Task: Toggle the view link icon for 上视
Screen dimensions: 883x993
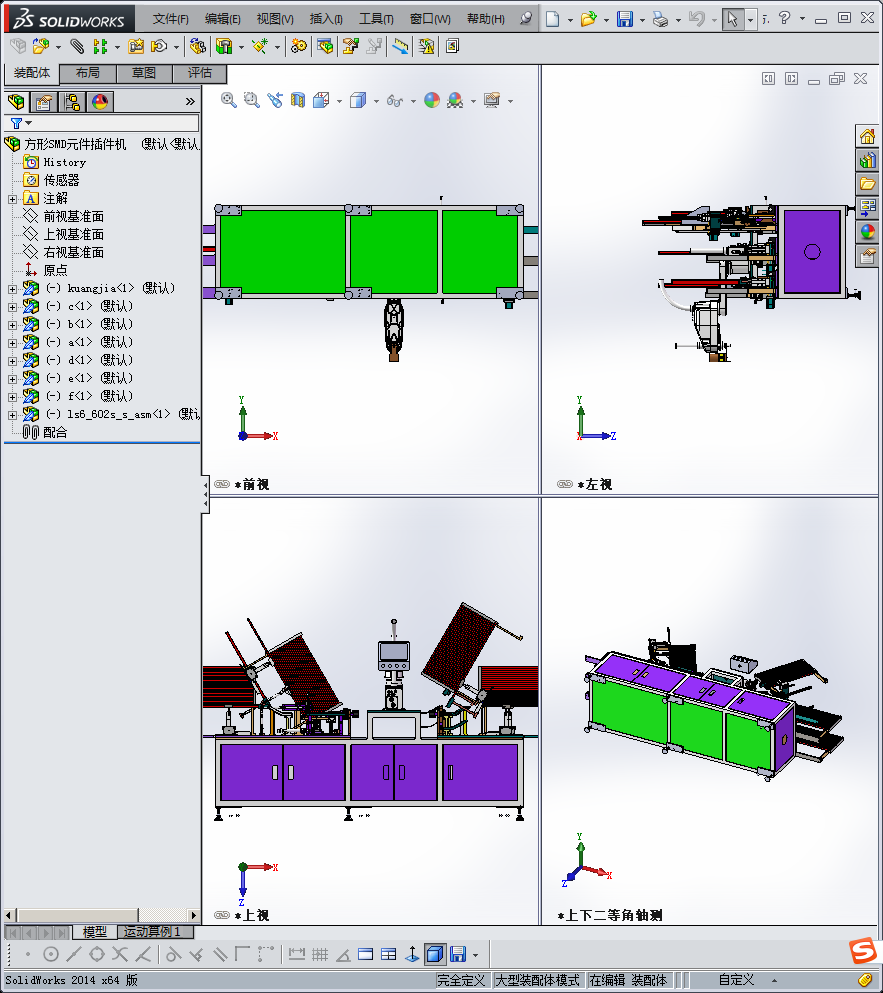Action: (x=222, y=915)
